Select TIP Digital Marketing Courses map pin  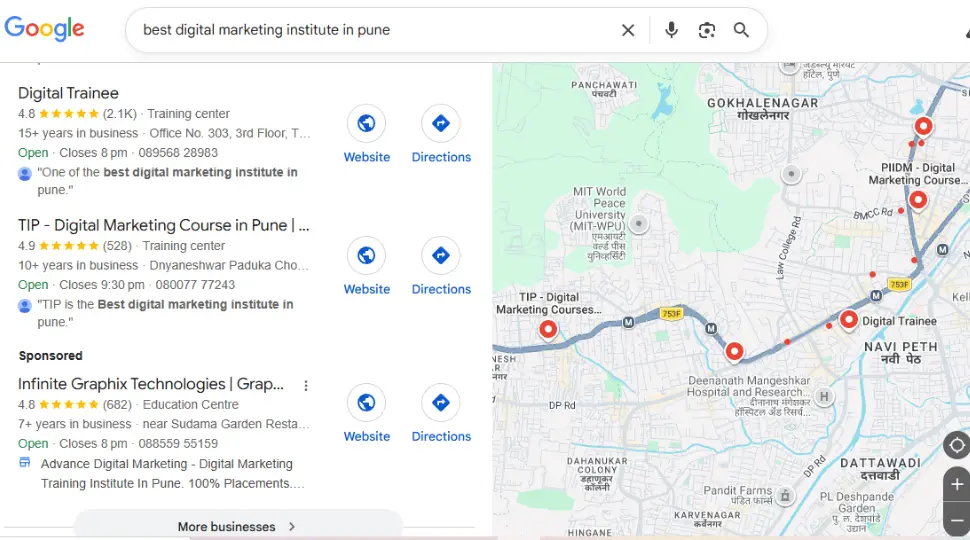(x=548, y=329)
